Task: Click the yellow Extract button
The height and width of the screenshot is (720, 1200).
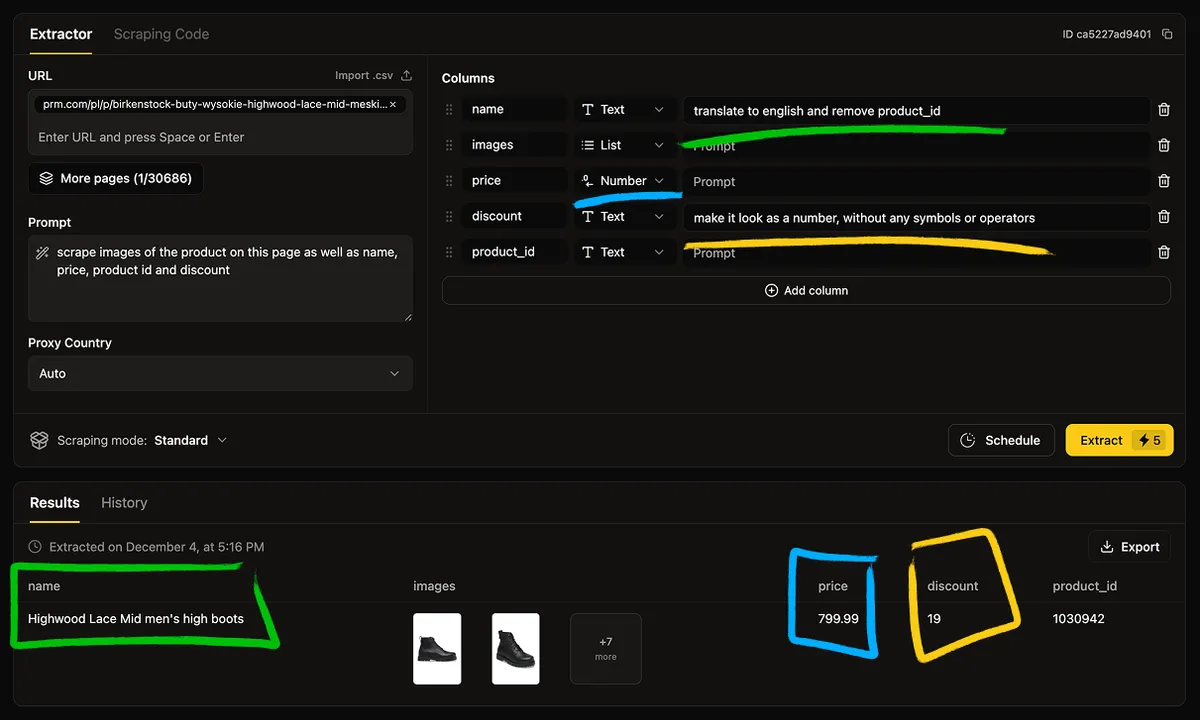Action: (1119, 440)
